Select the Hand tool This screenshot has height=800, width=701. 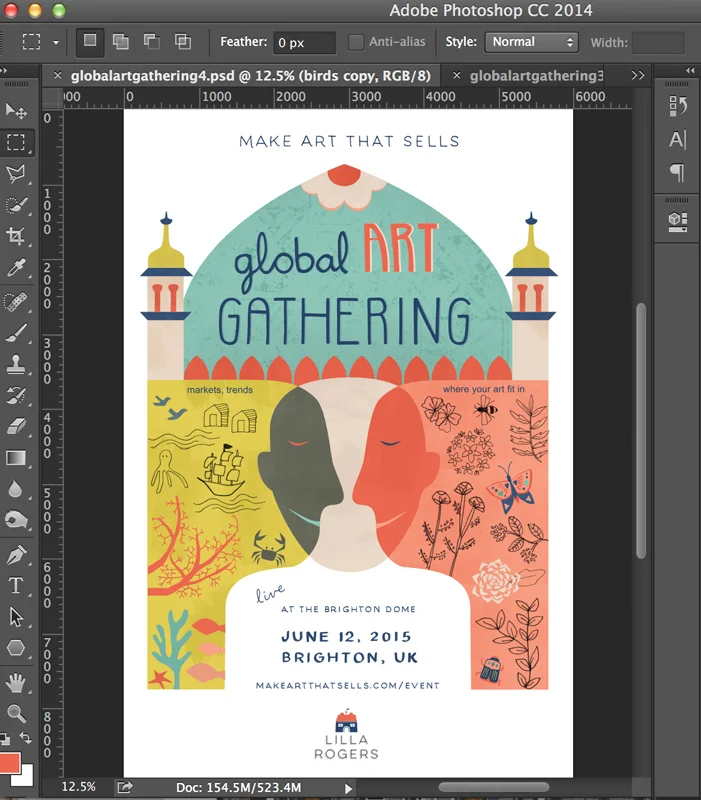(x=16, y=682)
